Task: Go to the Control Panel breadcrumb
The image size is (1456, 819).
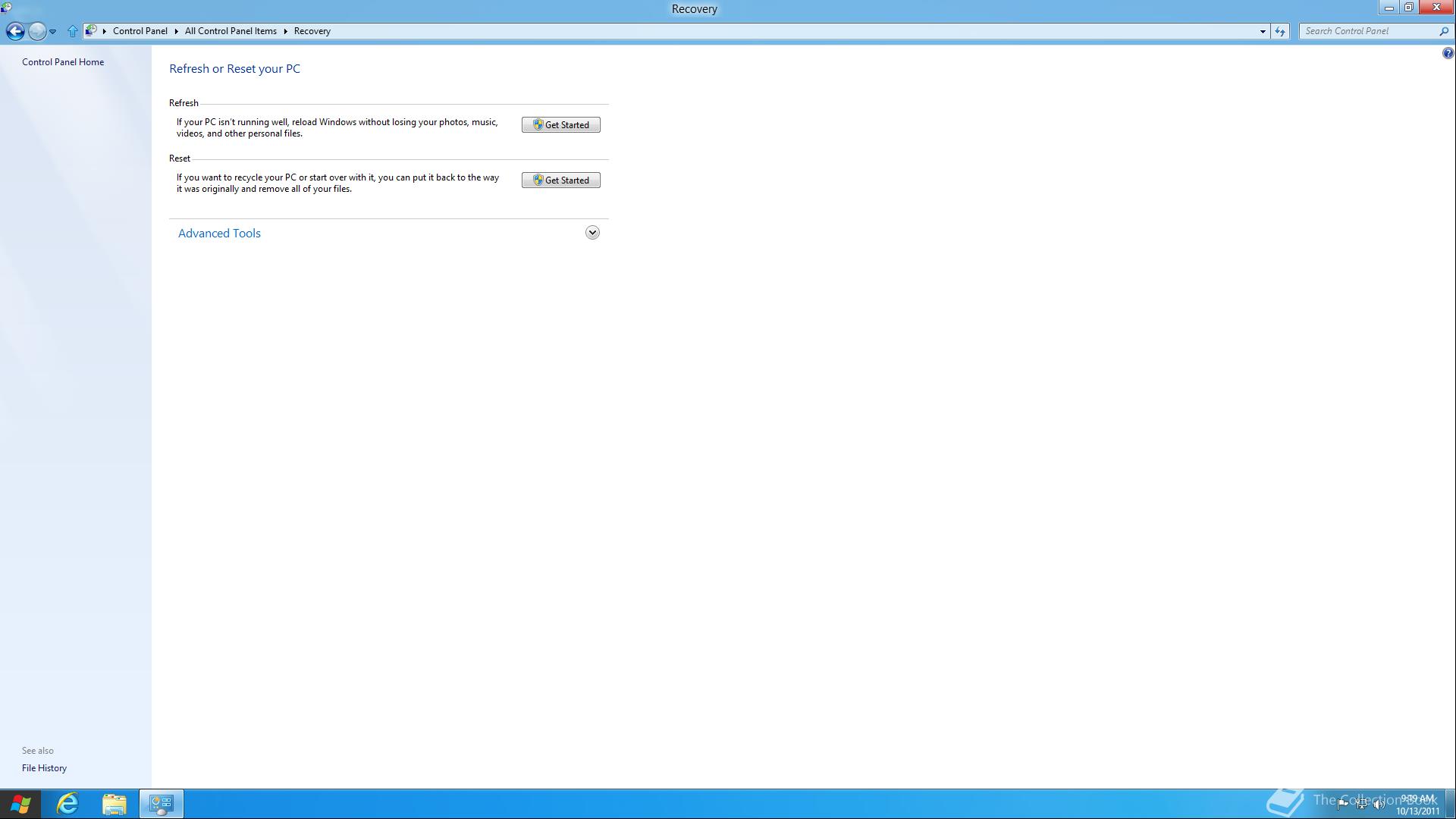Action: (x=140, y=31)
